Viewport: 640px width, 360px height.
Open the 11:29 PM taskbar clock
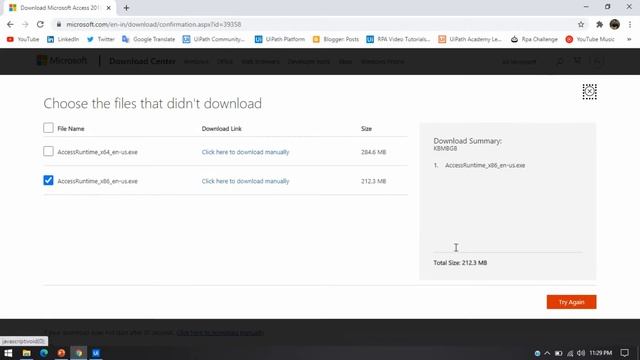tap(600, 353)
